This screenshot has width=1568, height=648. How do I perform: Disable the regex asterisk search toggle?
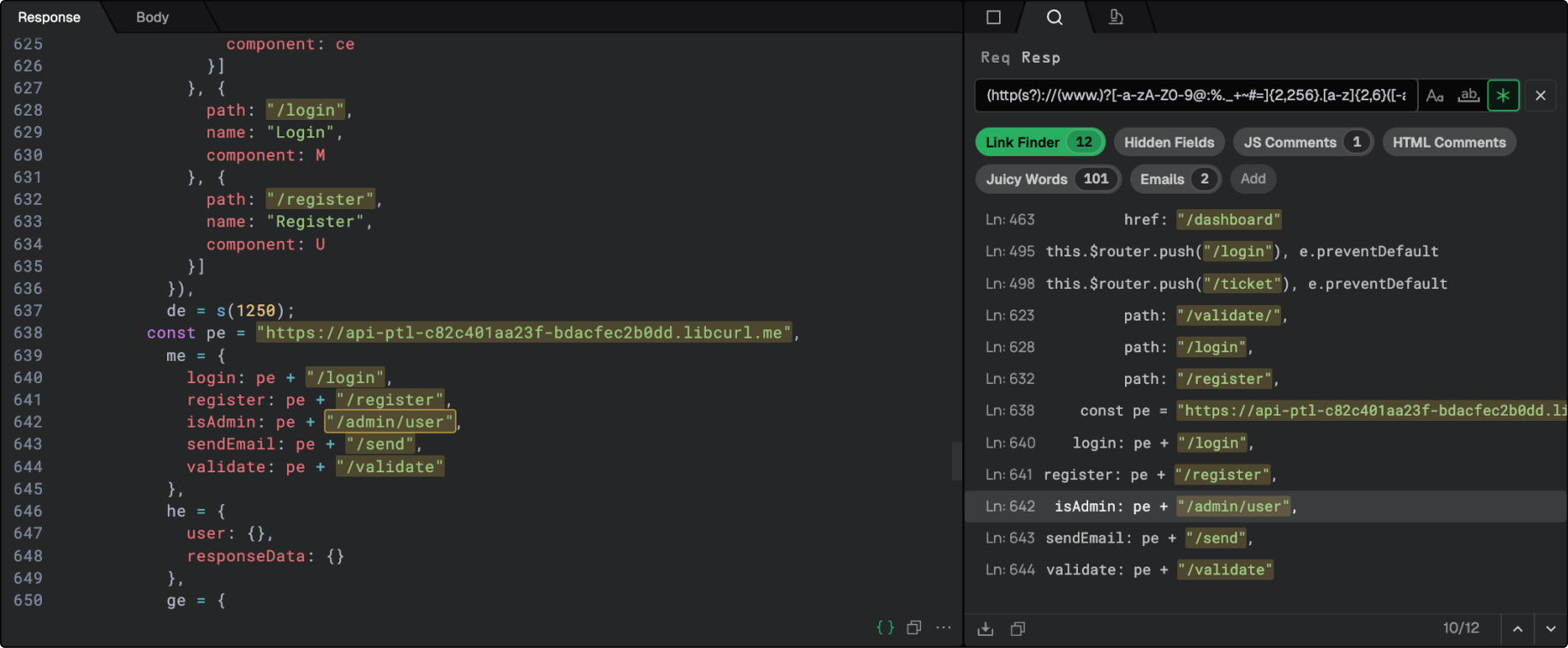(x=1503, y=95)
